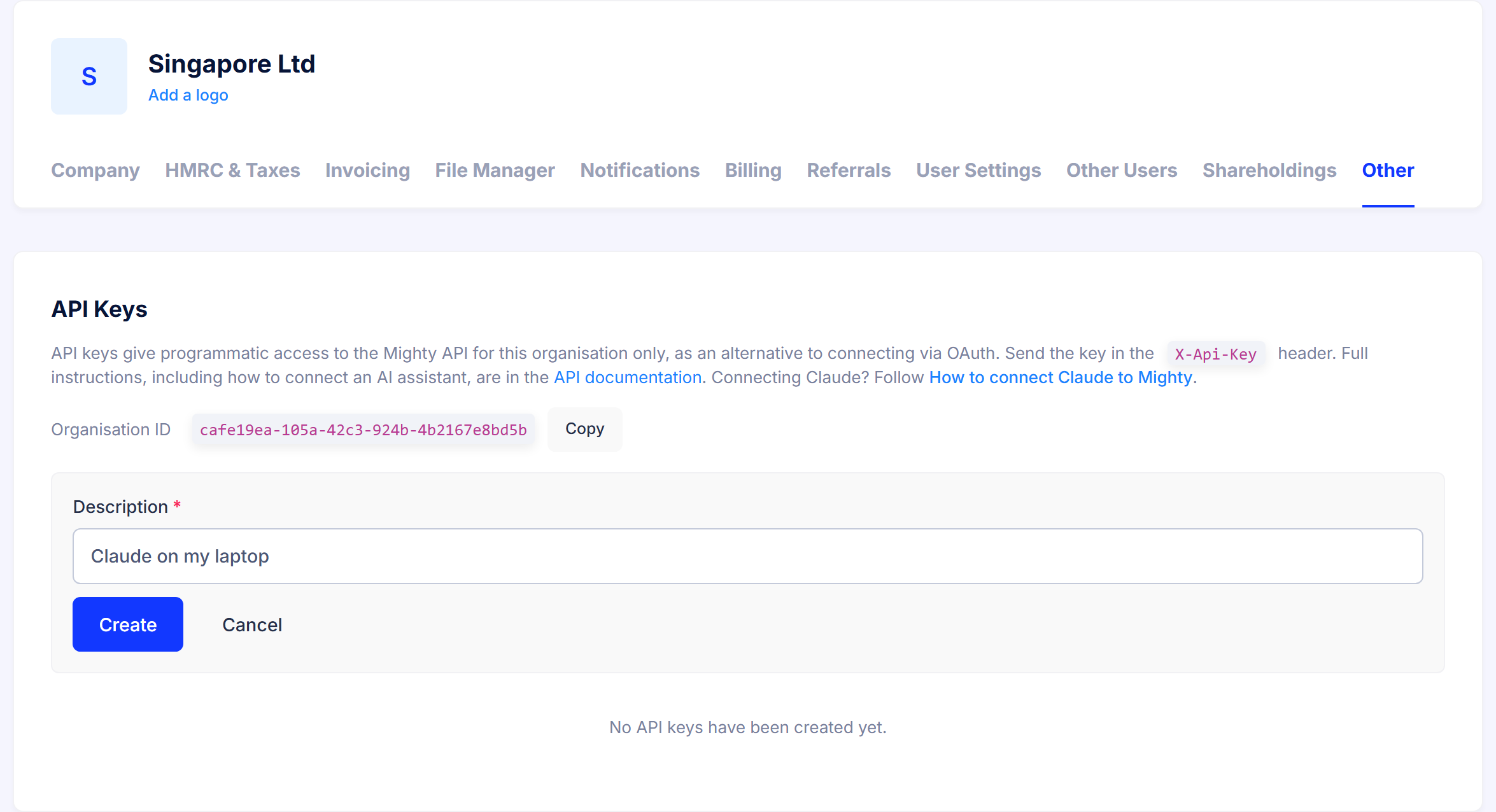The width and height of the screenshot is (1496, 812).
Task: Open the Billing tab
Action: coord(753,170)
